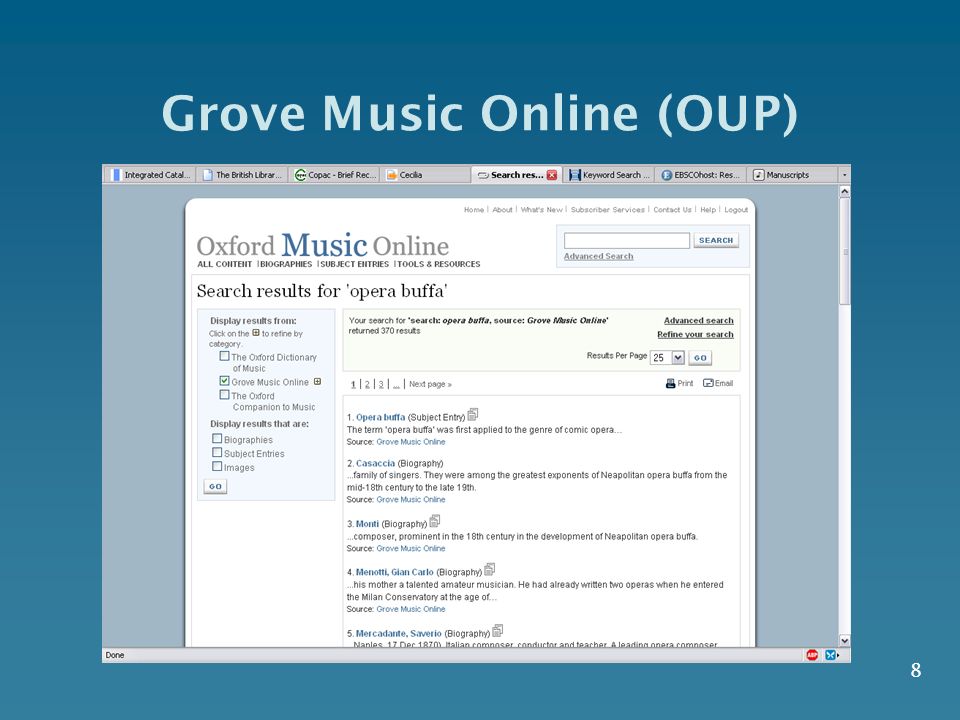Click the document icon beside Monti result
This screenshot has width=960, height=720.
point(435,522)
